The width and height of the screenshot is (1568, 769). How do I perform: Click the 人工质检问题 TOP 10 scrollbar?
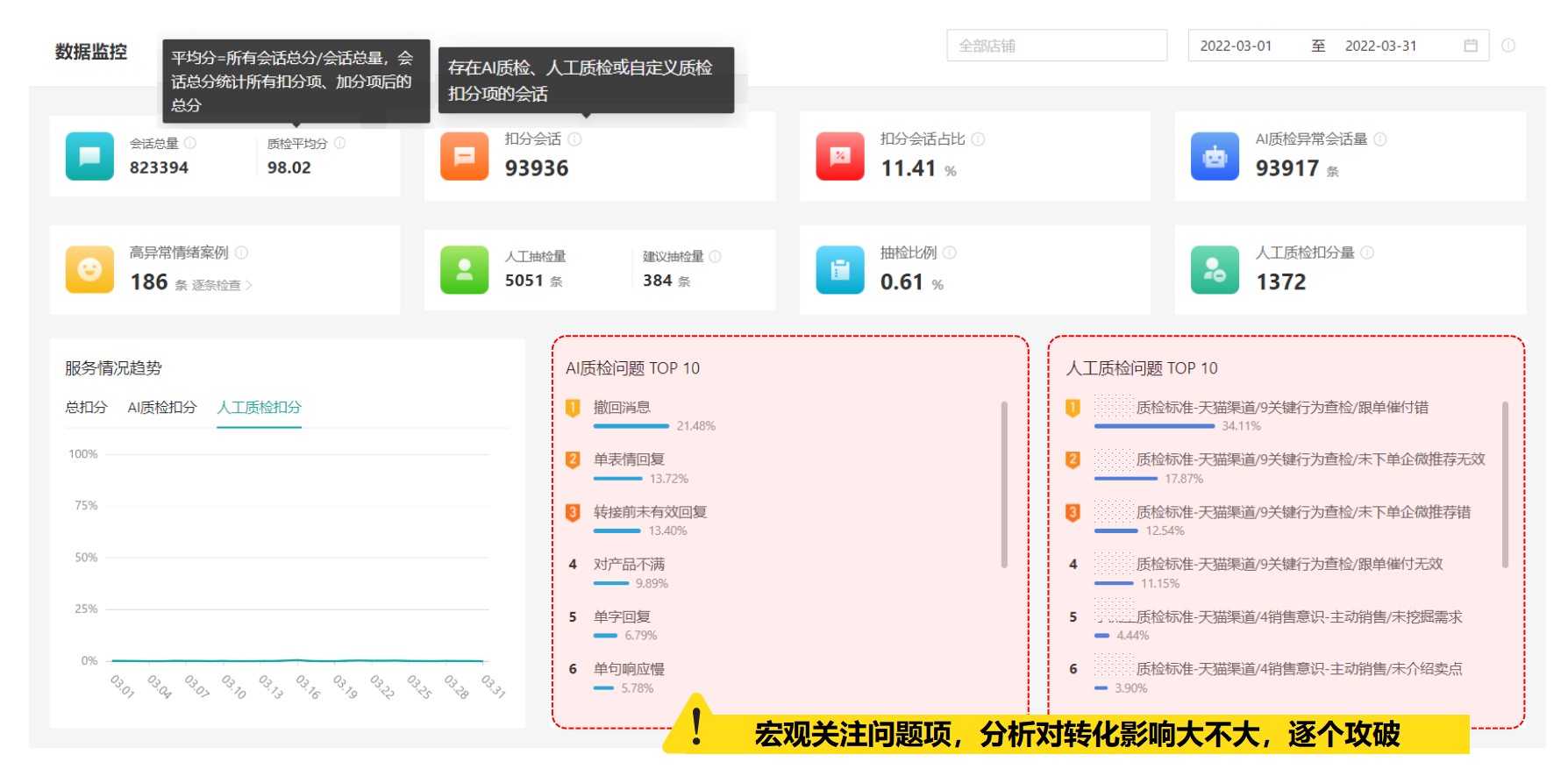[x=1505, y=484]
